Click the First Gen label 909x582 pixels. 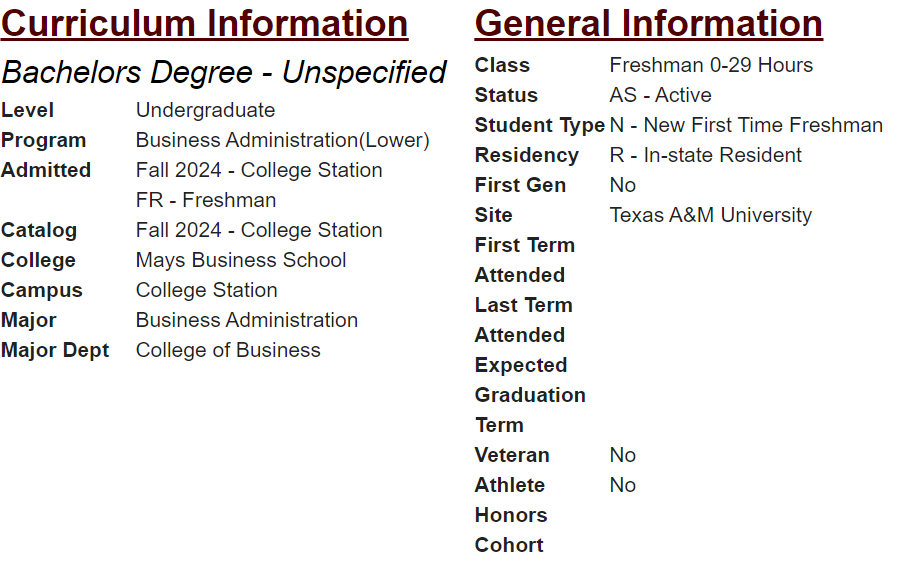click(x=520, y=185)
